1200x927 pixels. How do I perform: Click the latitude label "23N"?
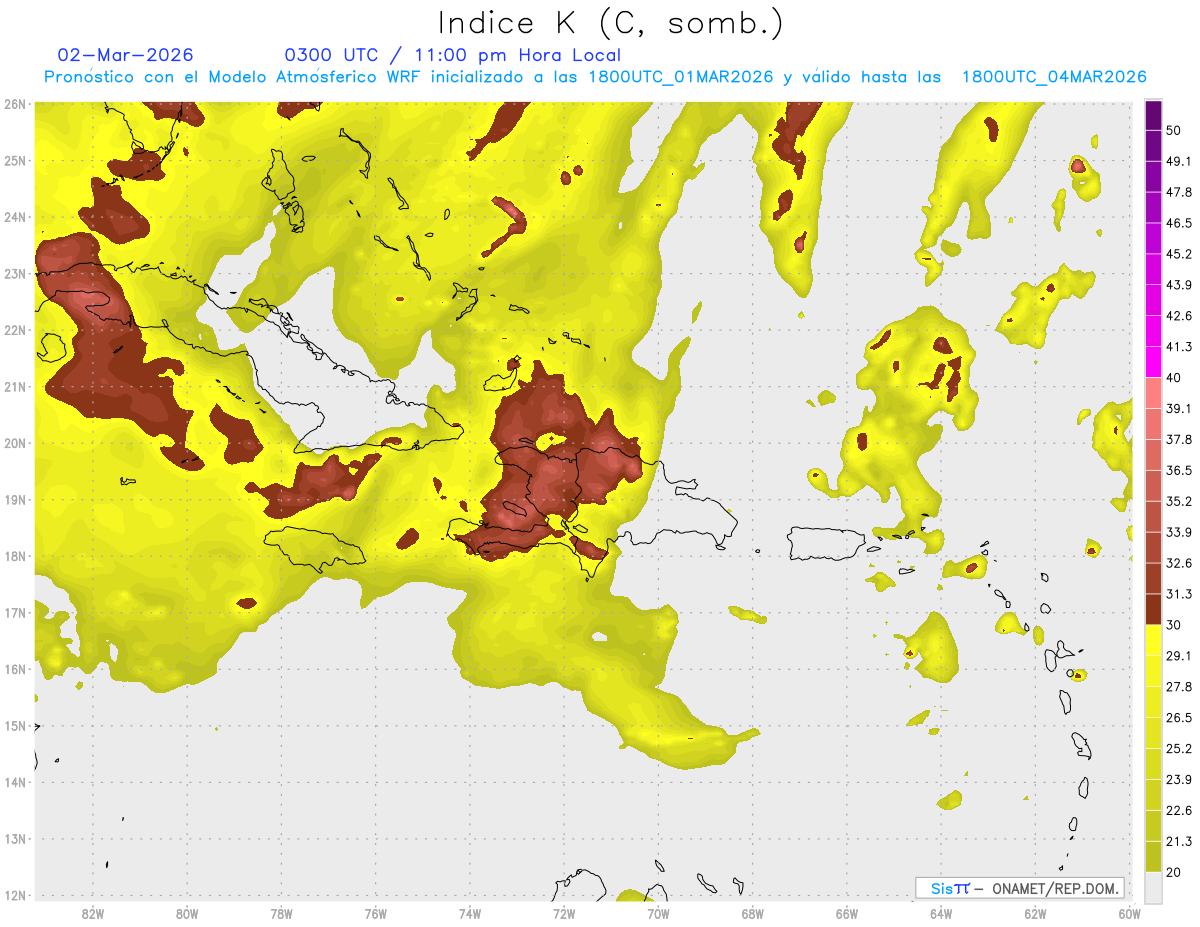point(14,274)
